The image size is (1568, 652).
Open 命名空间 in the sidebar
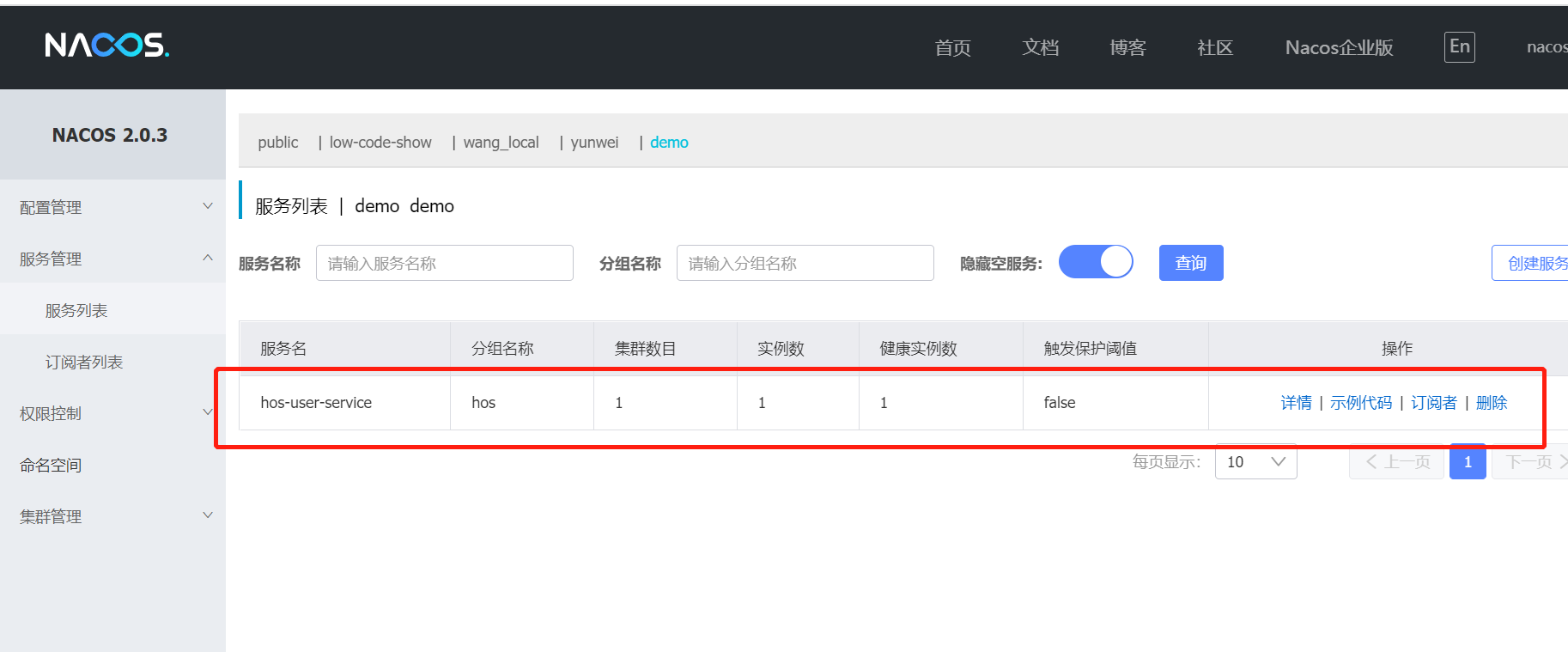112,465
